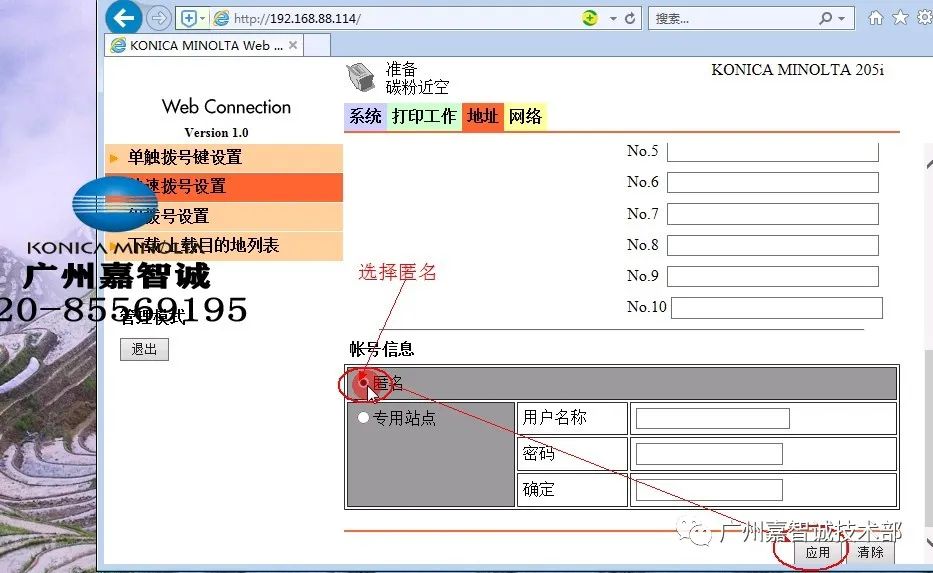Expand the address bar history dropdown
The width and height of the screenshot is (933, 573).
tap(613, 19)
